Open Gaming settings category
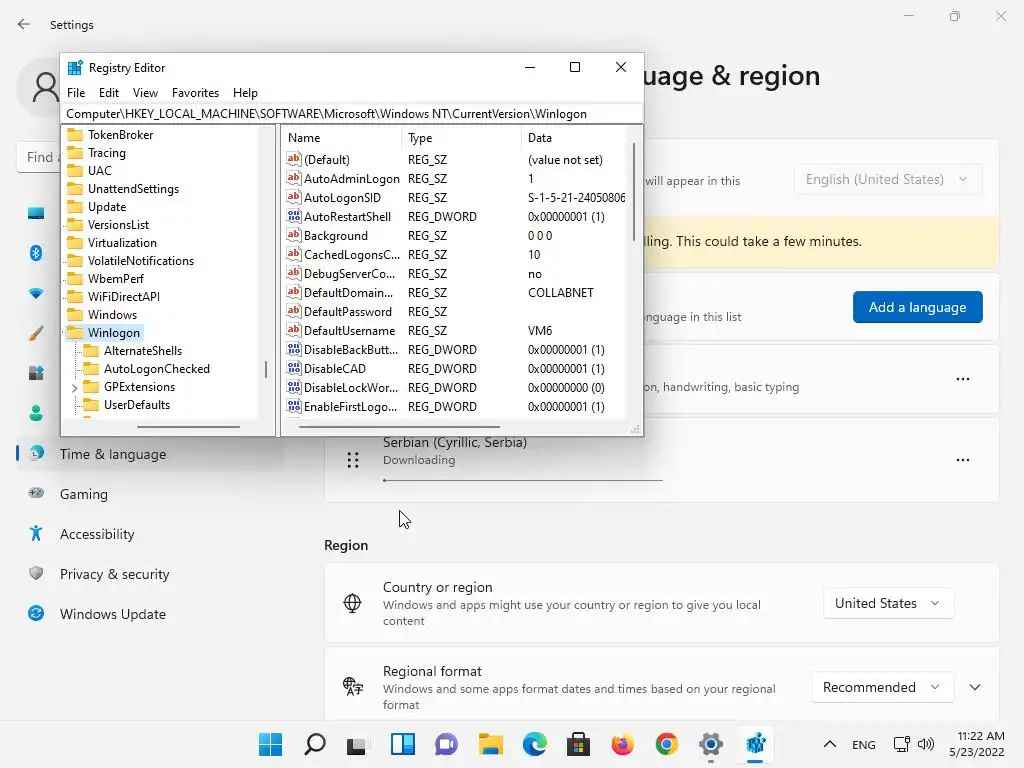The width and height of the screenshot is (1024, 768). (84, 494)
